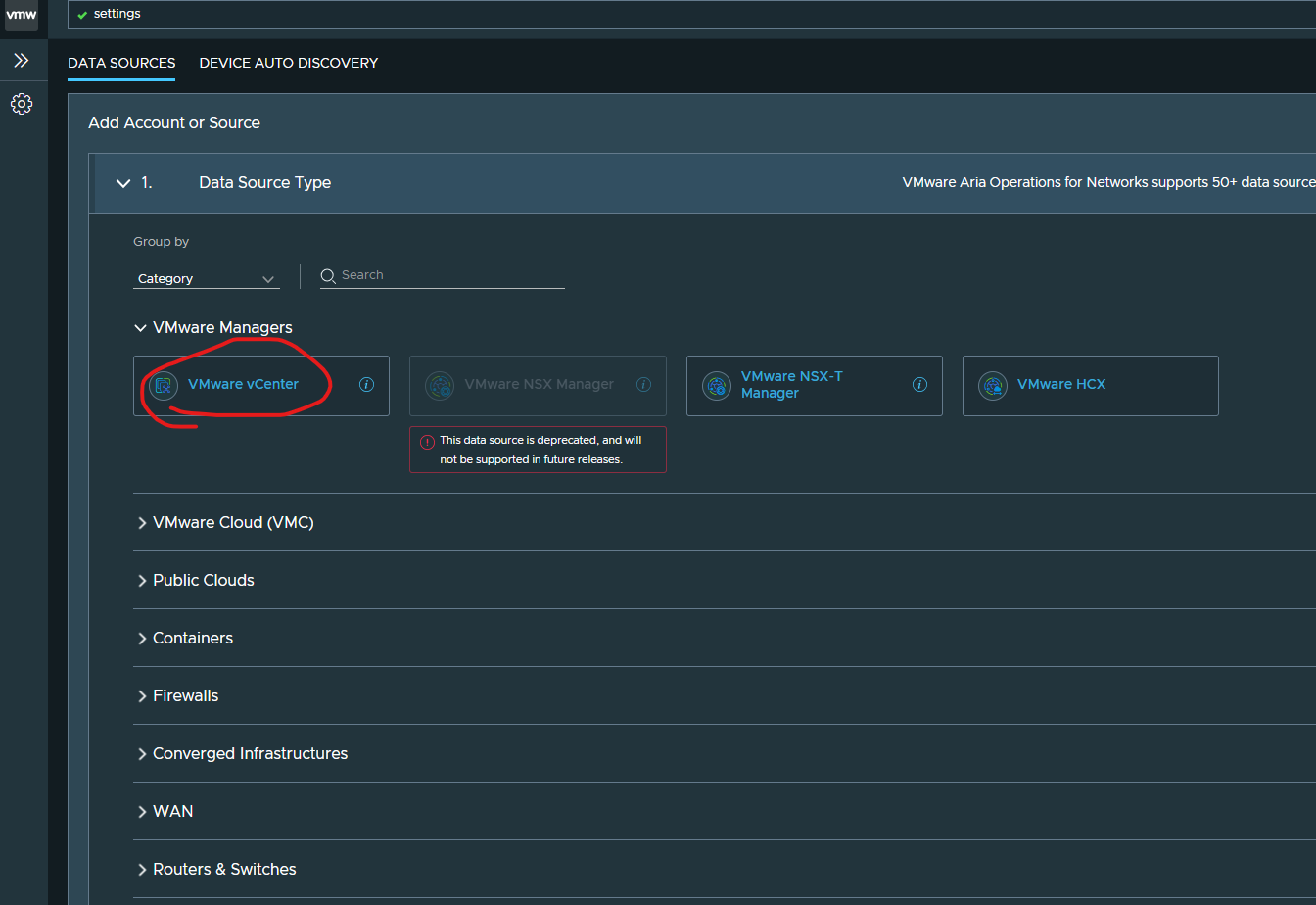
Task: Switch to the DATA SOURCES tab
Action: [121, 63]
